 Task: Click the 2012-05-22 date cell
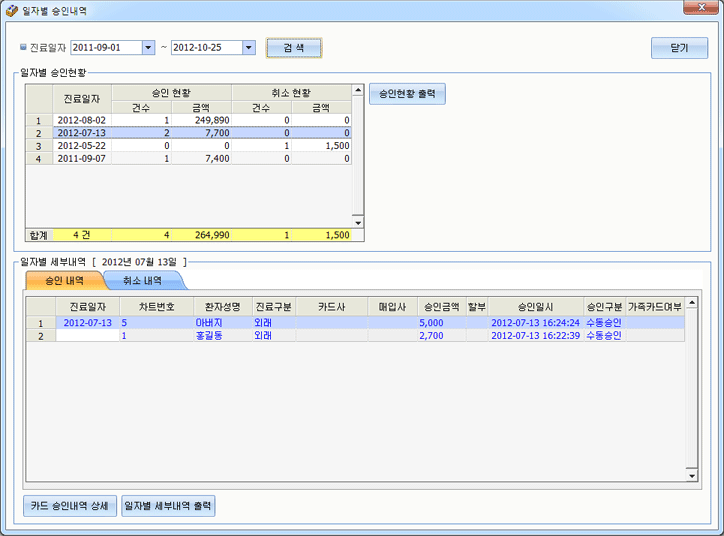pos(81,145)
